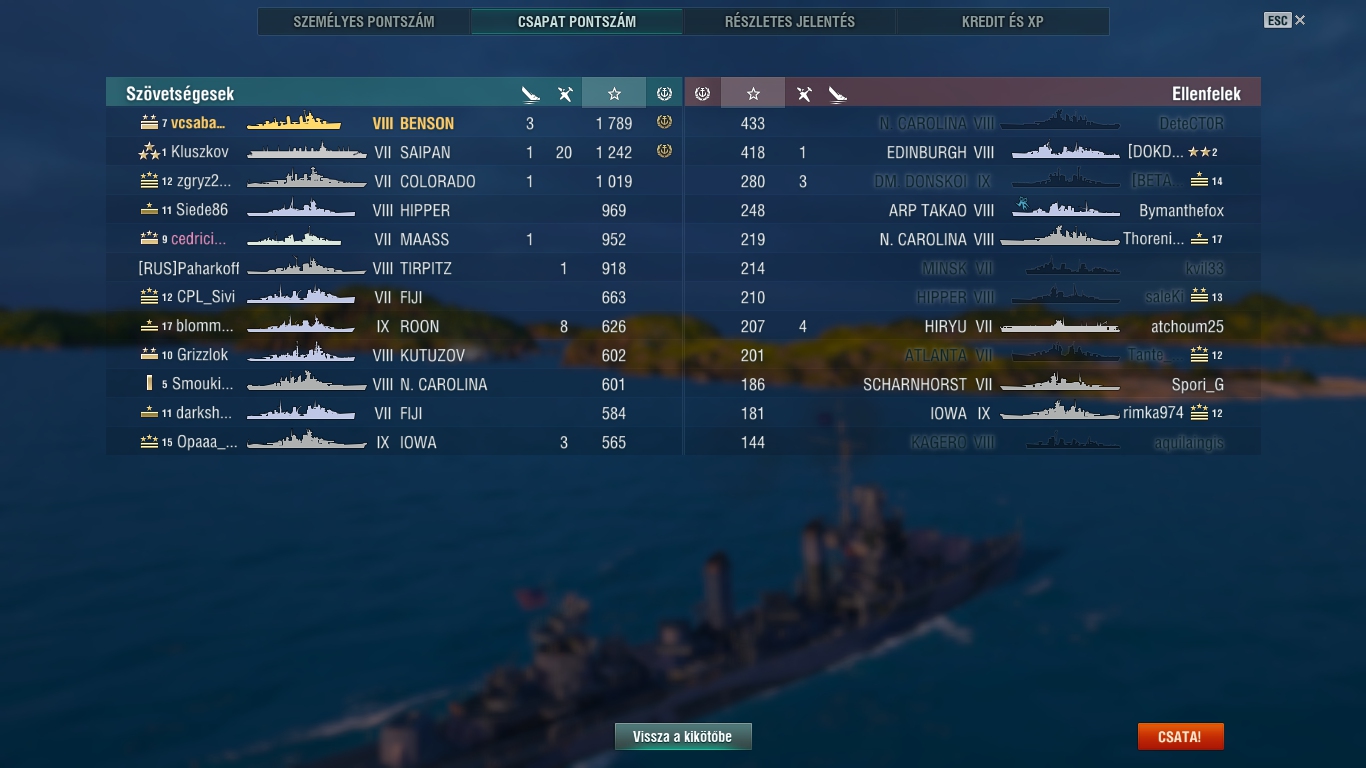The width and height of the screenshot is (1366, 768).
Task: Click allies achievements wreath column icon
Action: pyautogui.click(x=664, y=93)
